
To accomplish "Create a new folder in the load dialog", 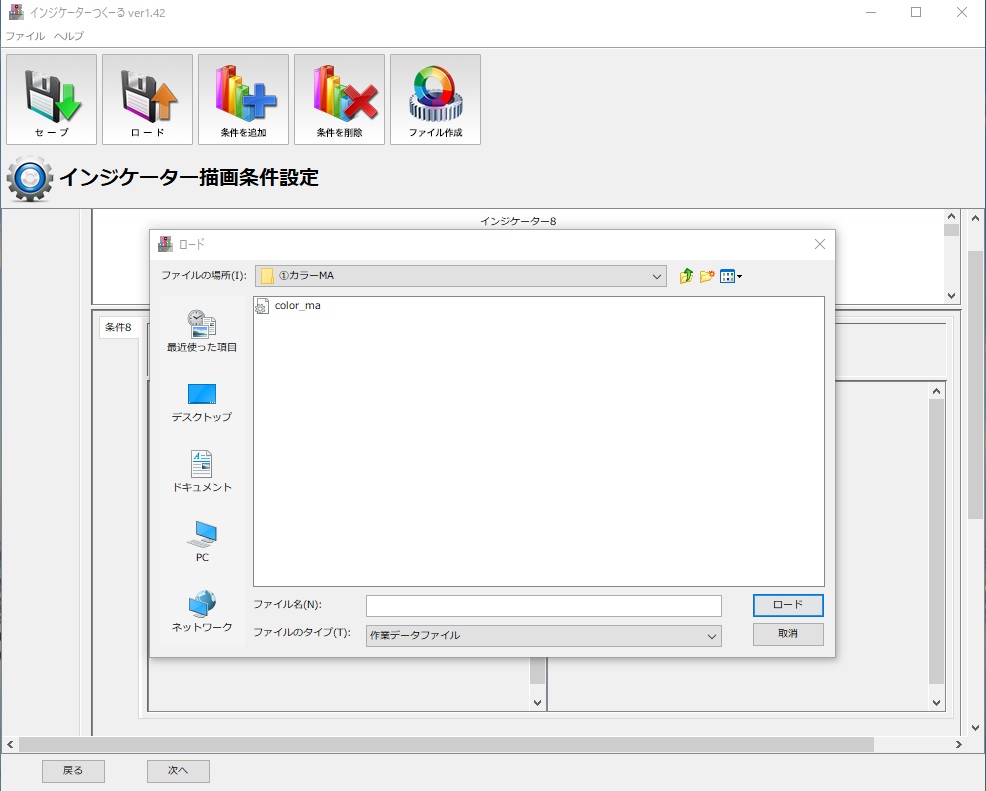I will click(706, 276).
